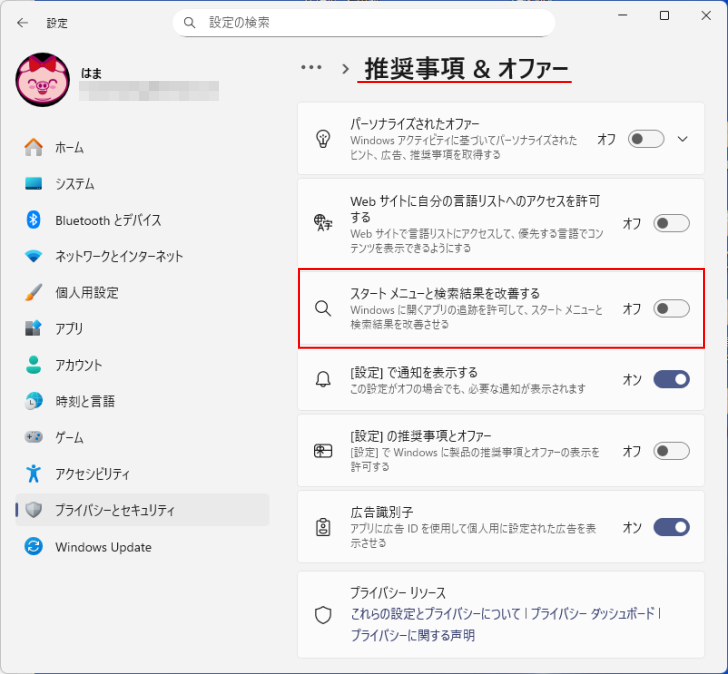Click the bell notification icon
728x674 pixels.
click(x=323, y=379)
